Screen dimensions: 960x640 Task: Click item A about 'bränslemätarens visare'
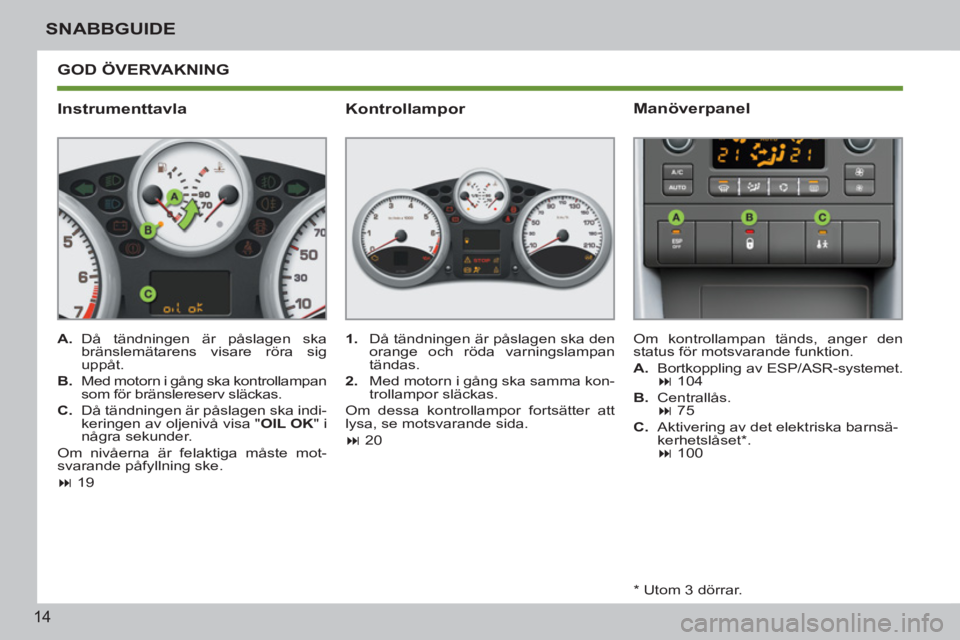click(192, 352)
